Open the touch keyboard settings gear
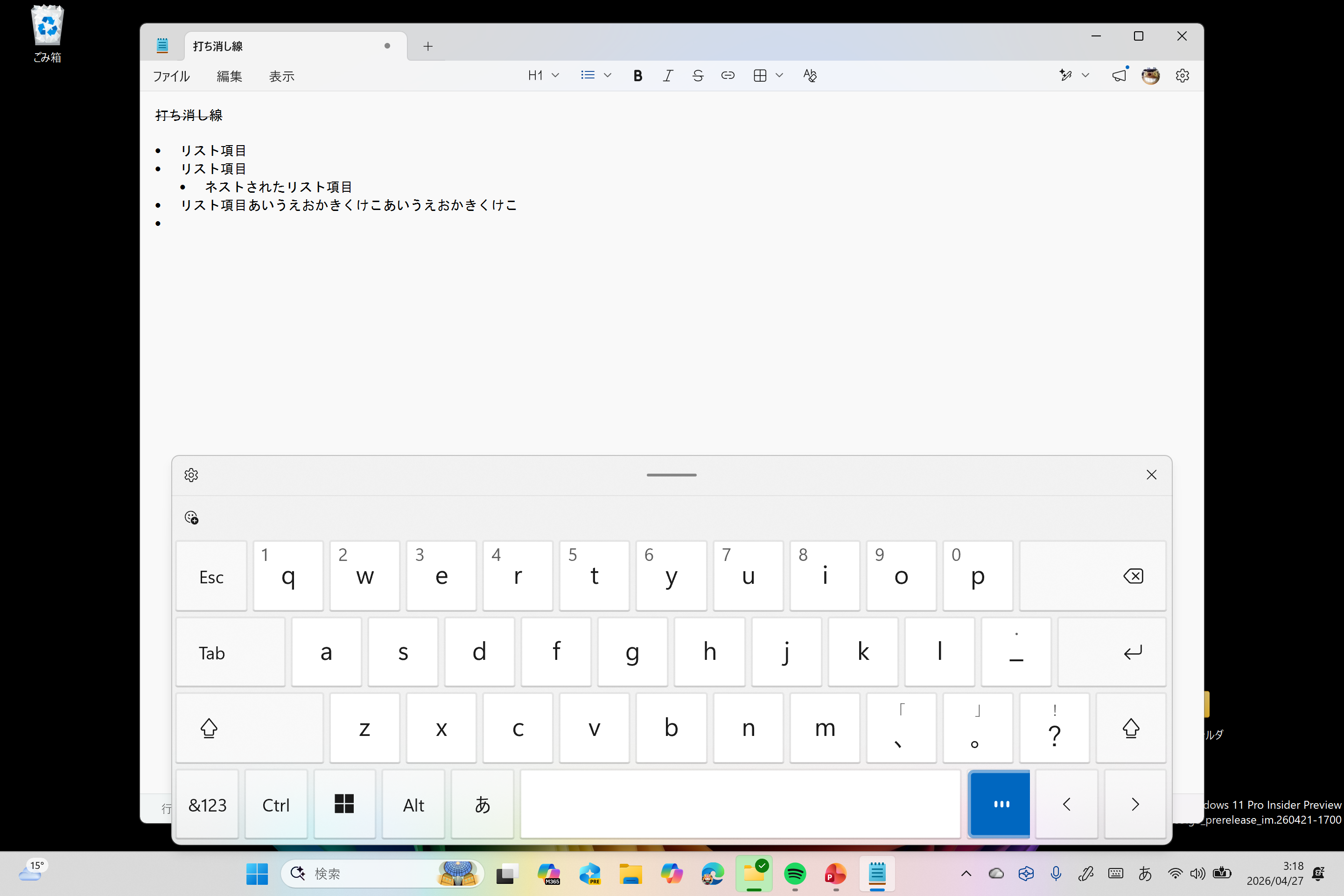Viewport: 1344px width, 896px height. (x=191, y=474)
